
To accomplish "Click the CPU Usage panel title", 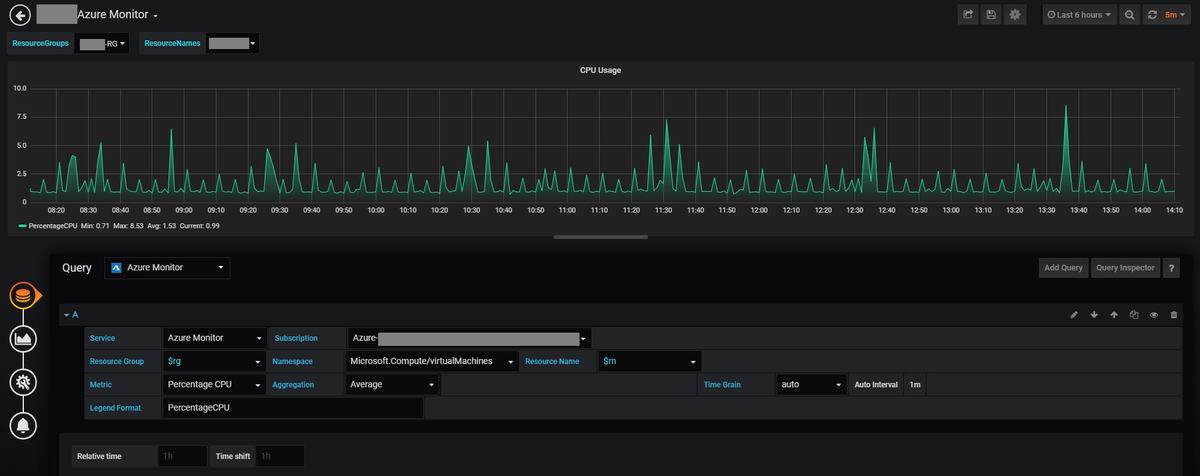I will tap(600, 71).
